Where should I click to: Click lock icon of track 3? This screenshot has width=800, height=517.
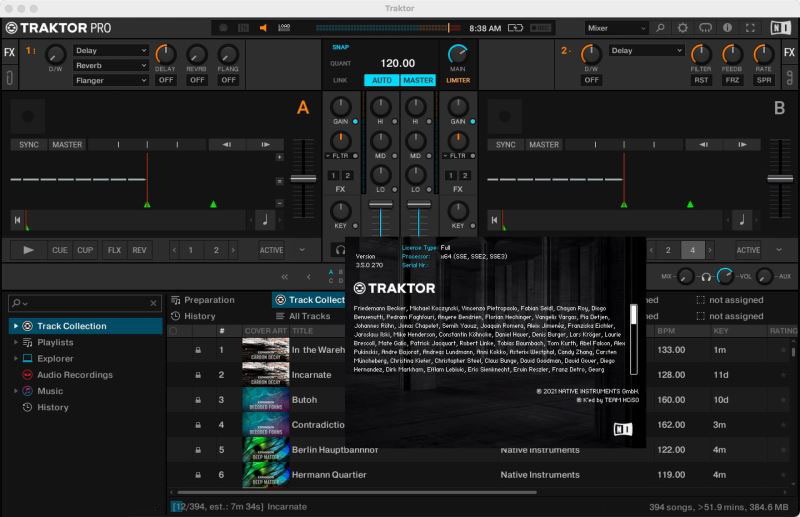tap(198, 400)
